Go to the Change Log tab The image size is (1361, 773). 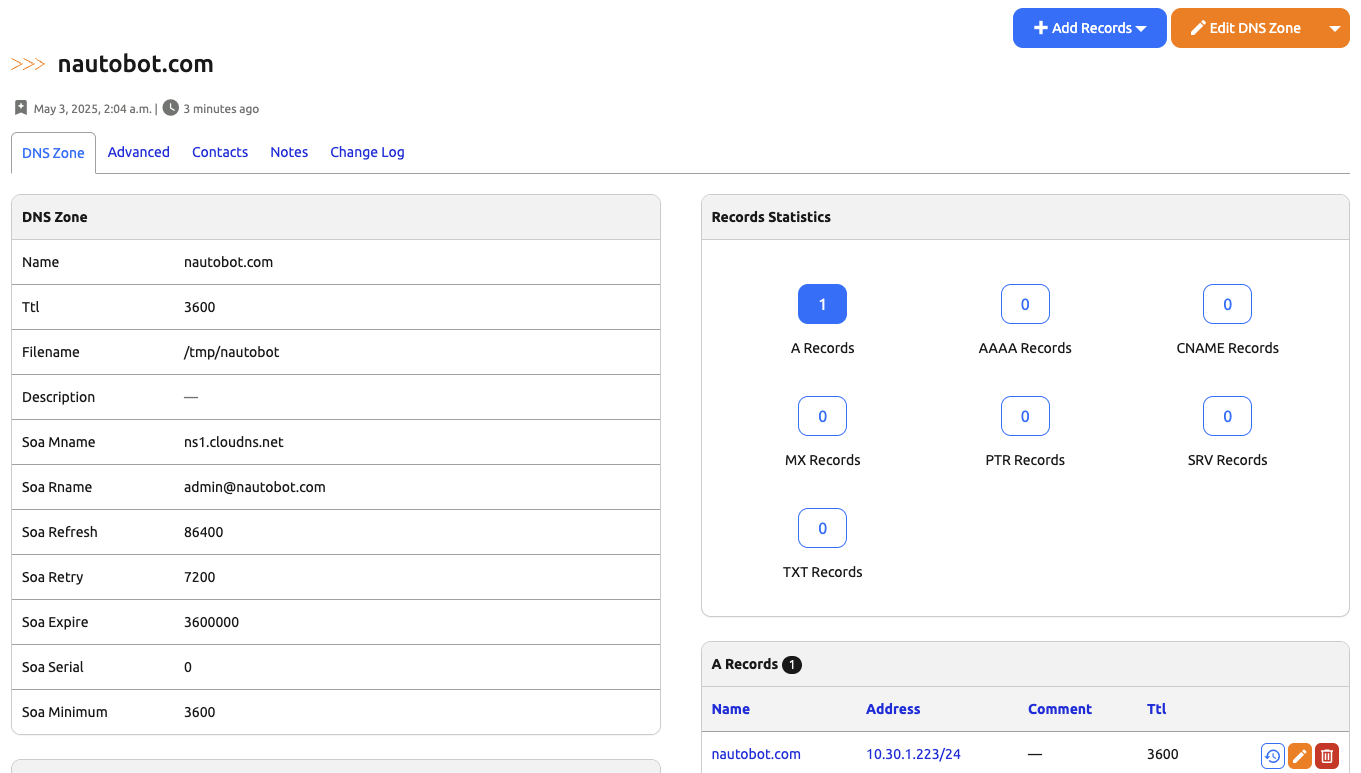367,152
